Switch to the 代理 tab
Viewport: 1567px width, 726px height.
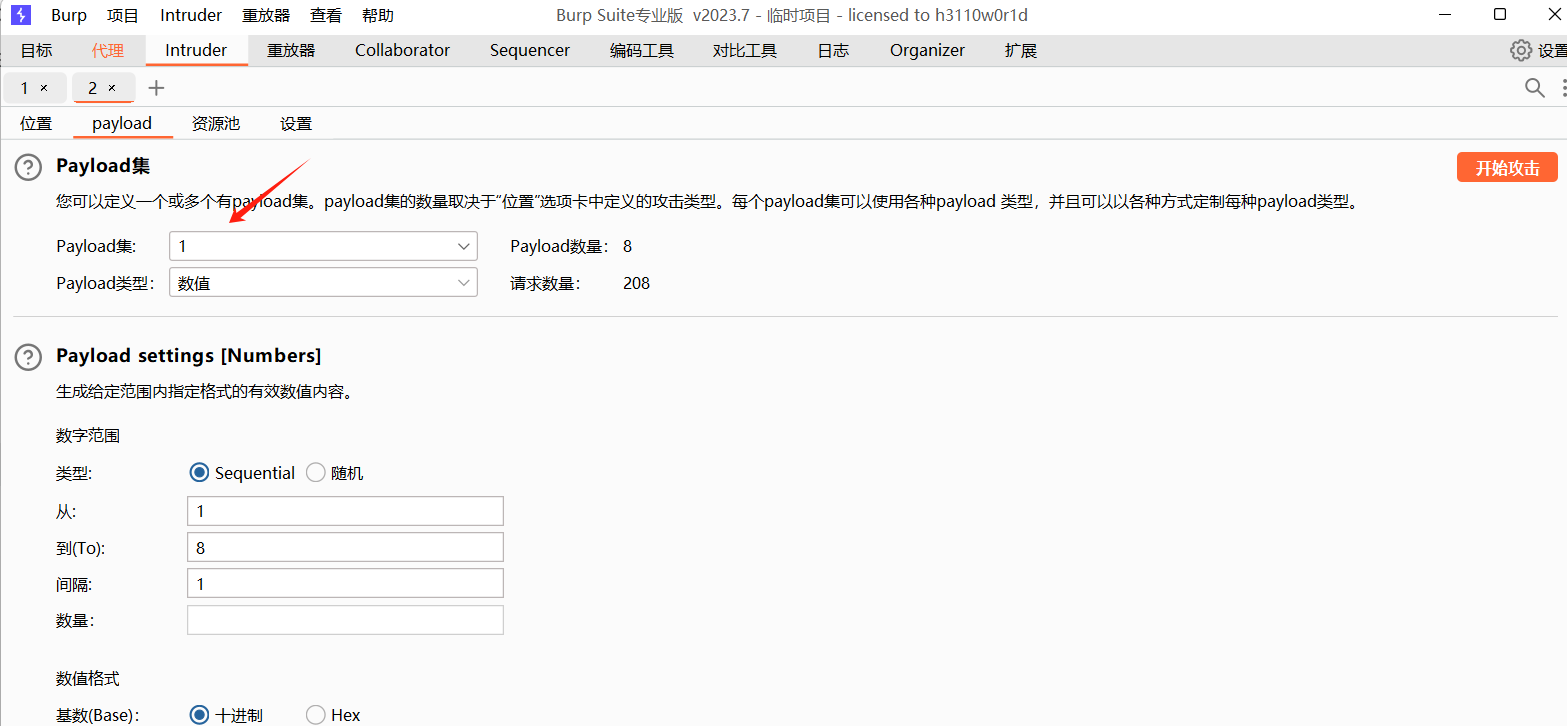point(108,50)
